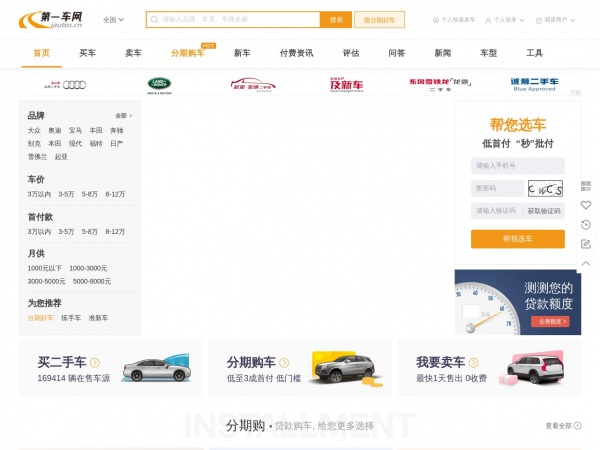Select brand 奔驰
Screen dimensions: 600x450
click(117, 130)
